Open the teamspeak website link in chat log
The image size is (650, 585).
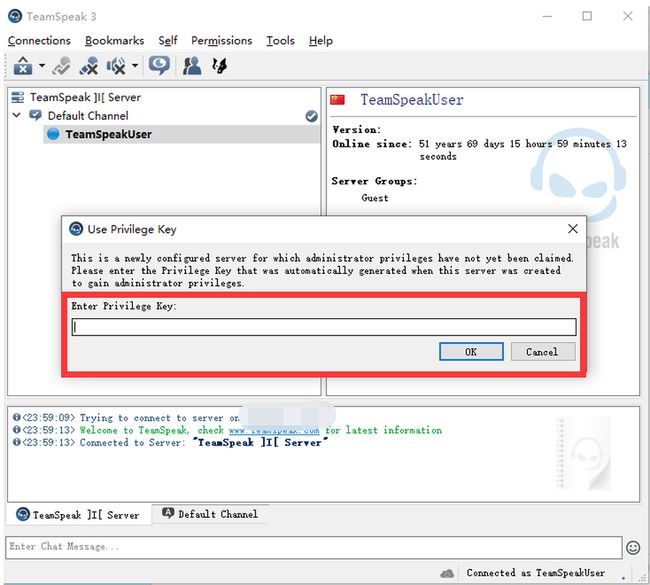pyautogui.click(x=274, y=430)
